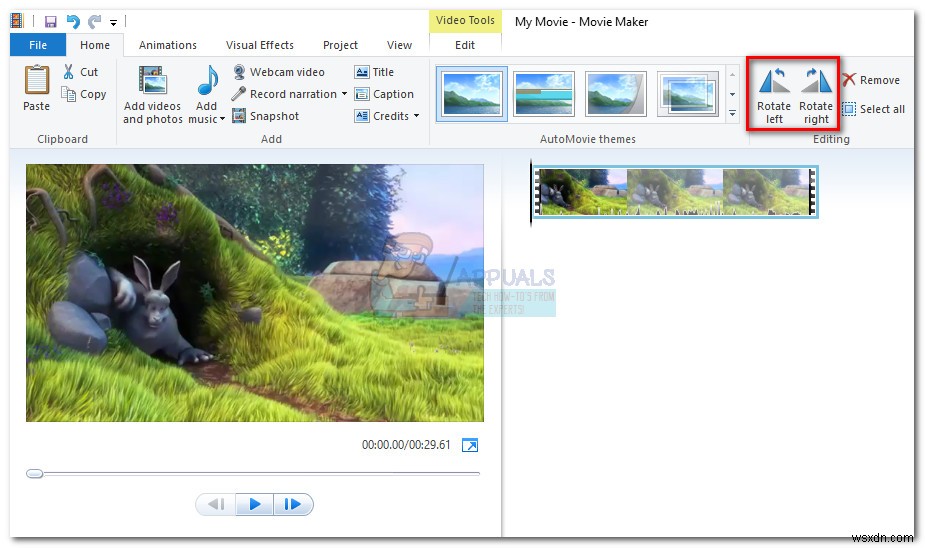Click Rotate left
925x548 pixels.
point(774,96)
